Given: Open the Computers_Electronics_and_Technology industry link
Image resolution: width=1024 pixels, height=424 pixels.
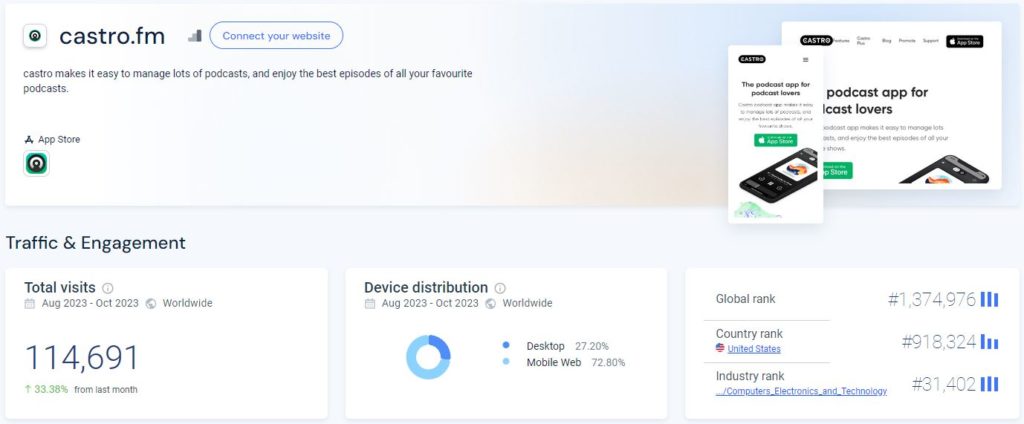Looking at the screenshot, I should click(801, 391).
